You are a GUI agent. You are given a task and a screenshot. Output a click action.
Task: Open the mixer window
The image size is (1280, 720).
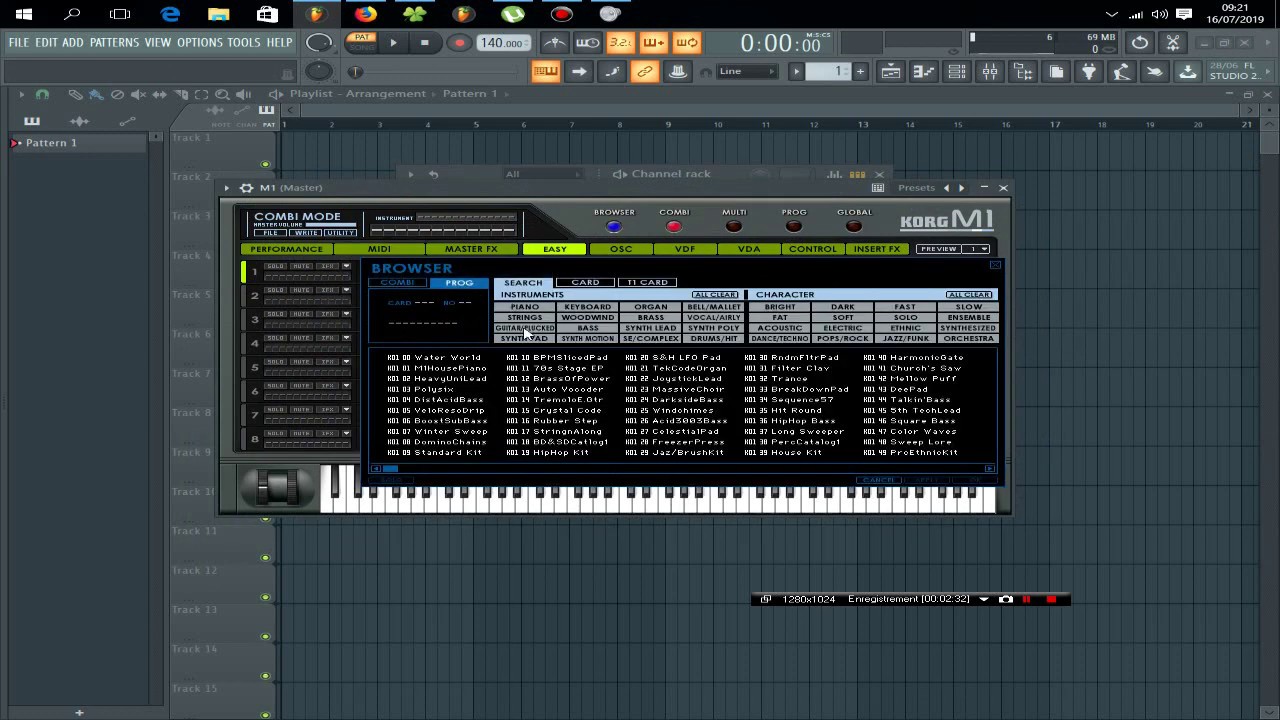(x=990, y=71)
